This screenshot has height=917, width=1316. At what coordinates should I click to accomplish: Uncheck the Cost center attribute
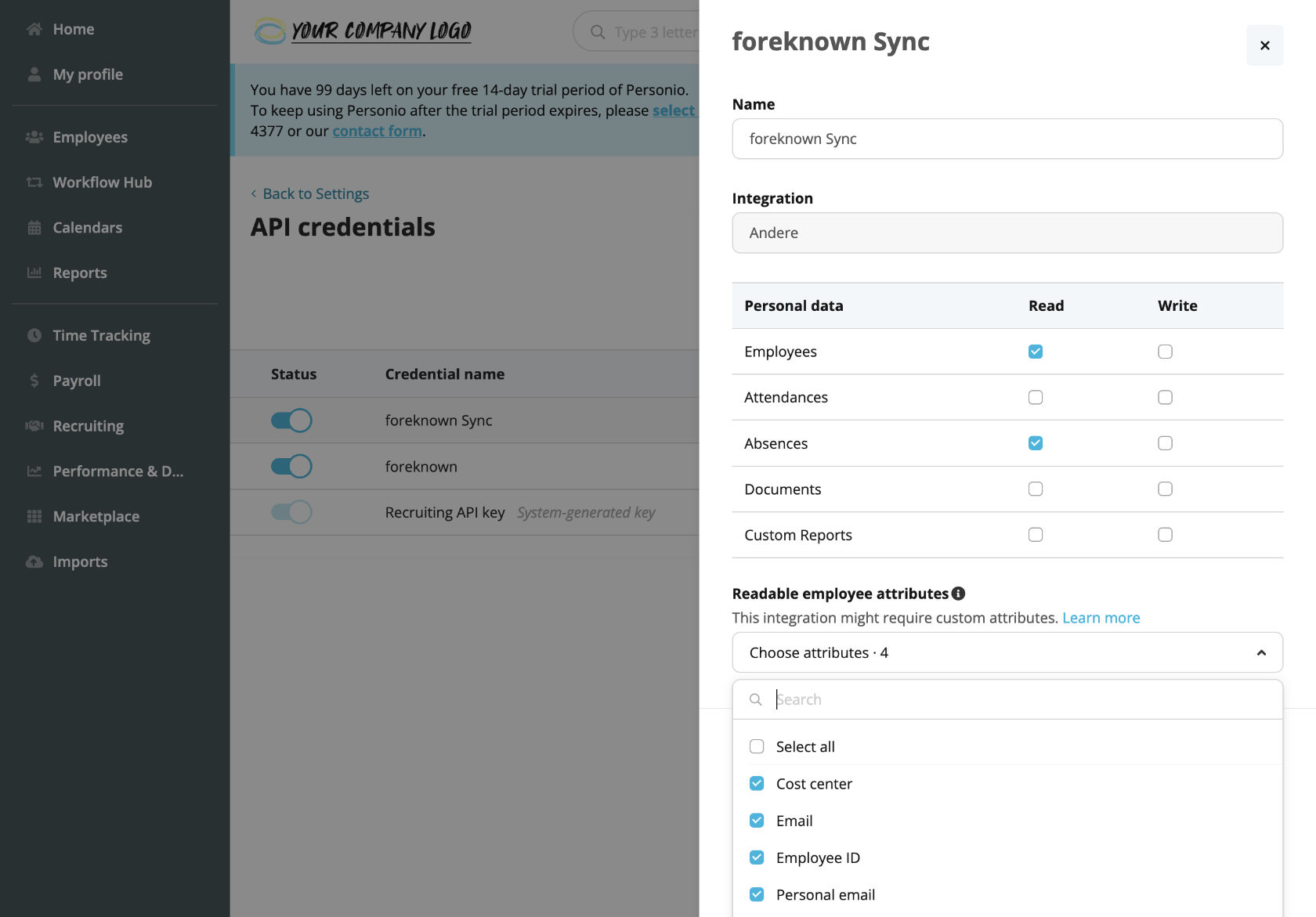[x=757, y=784]
